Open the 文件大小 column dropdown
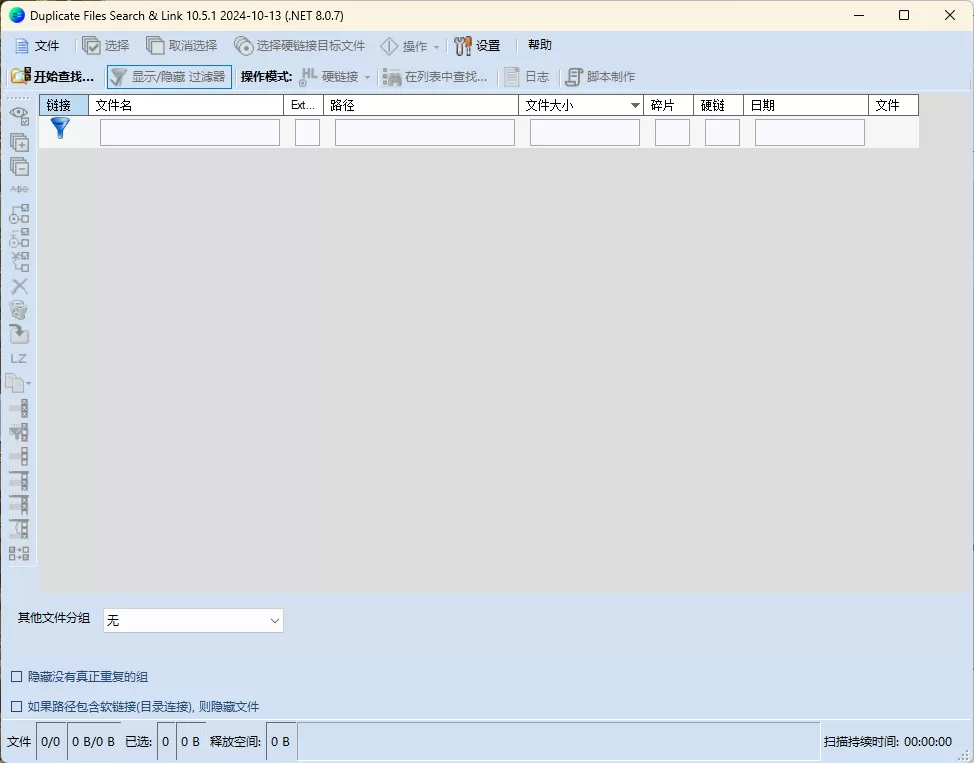This screenshot has width=974, height=763. [x=635, y=104]
